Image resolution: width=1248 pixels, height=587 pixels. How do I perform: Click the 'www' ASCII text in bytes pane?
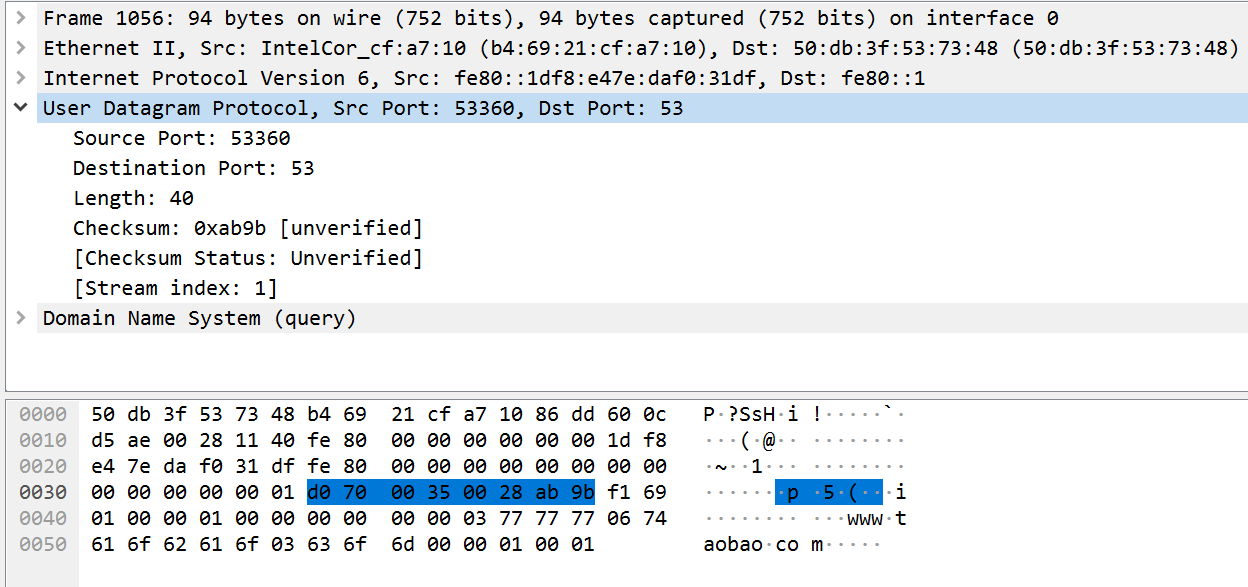(864, 518)
